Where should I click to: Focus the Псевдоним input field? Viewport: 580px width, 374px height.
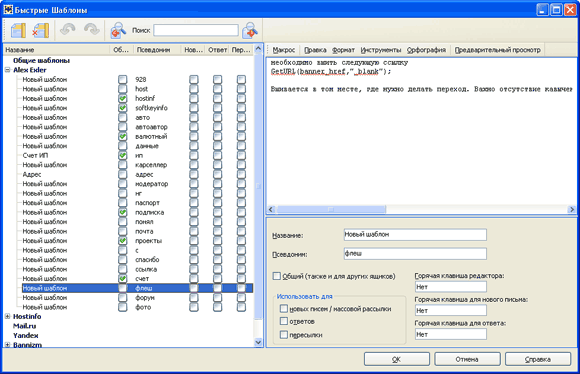(415, 254)
